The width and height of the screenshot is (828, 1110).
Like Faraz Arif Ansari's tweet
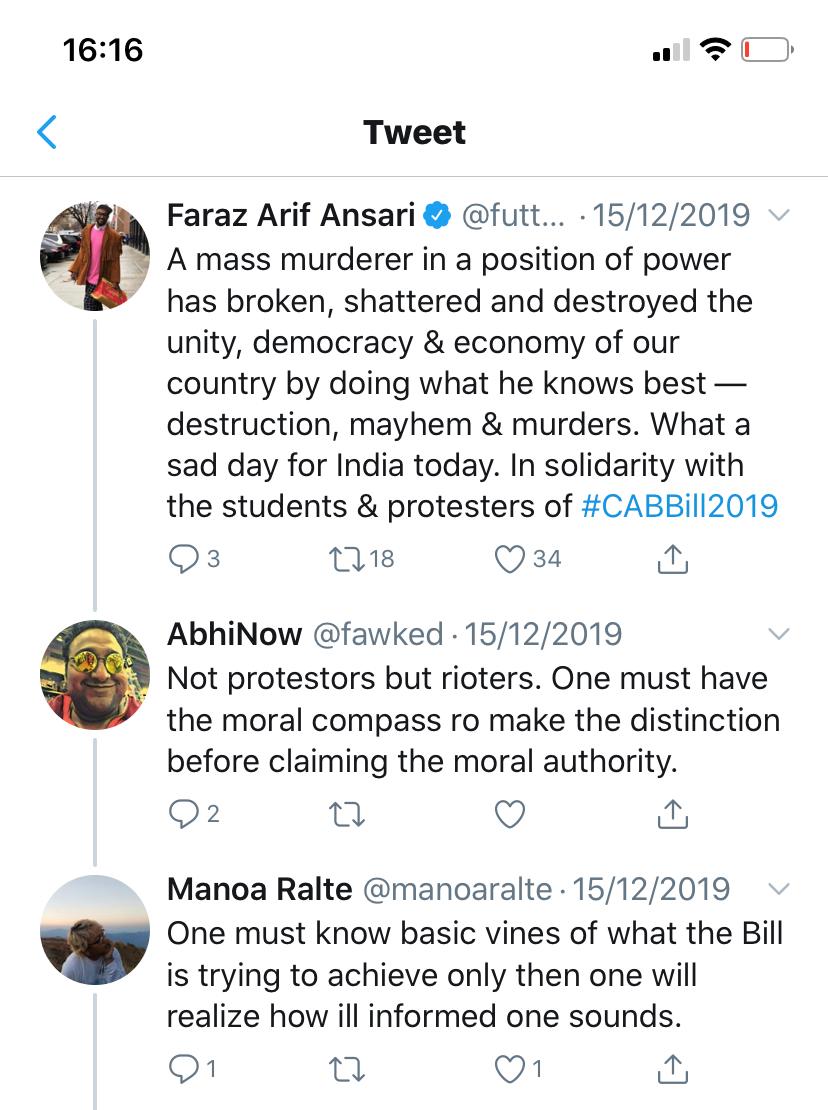(x=511, y=559)
